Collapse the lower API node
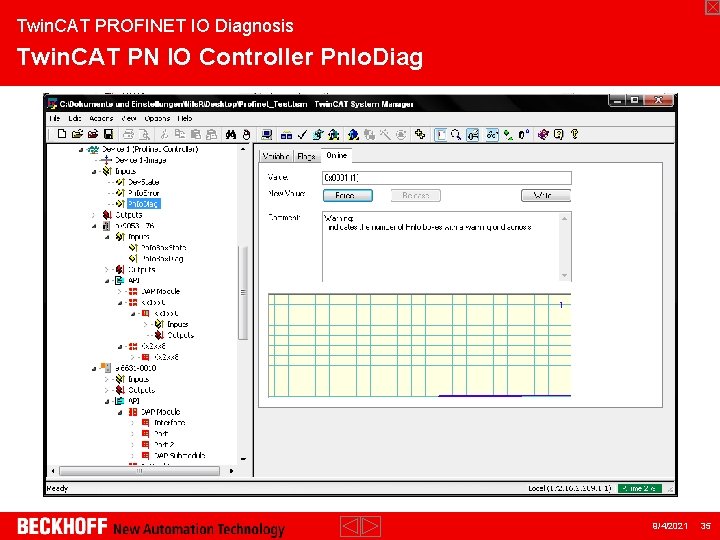720x540 pixels. click(x=107, y=401)
